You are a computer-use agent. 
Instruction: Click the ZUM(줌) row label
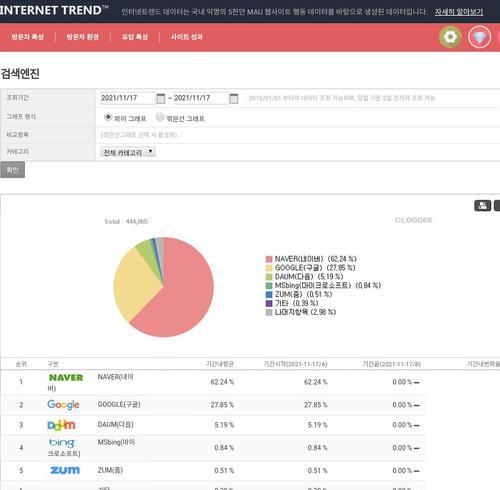[110, 470]
